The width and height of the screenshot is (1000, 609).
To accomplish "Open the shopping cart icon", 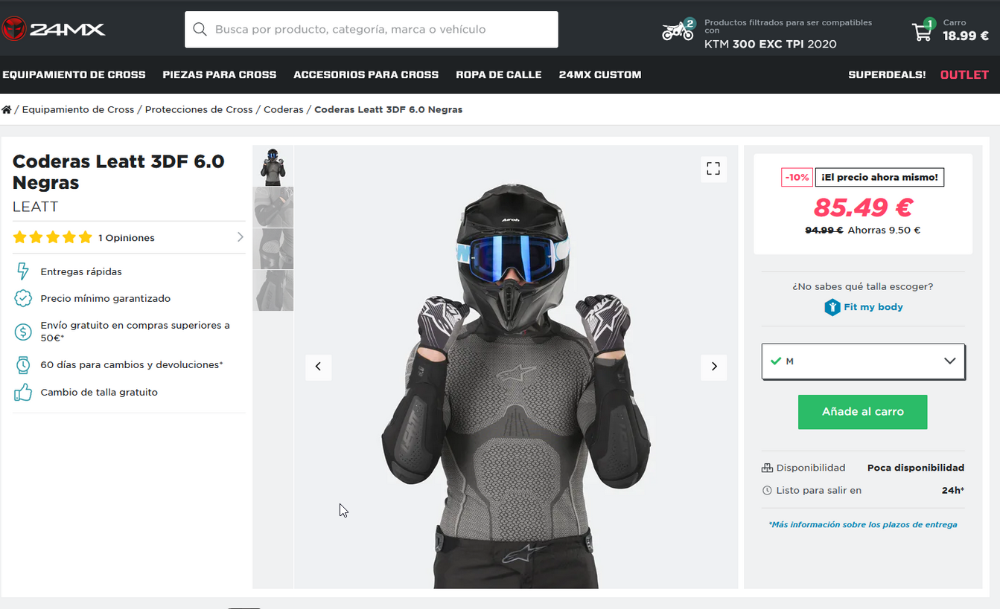I will [x=921, y=32].
